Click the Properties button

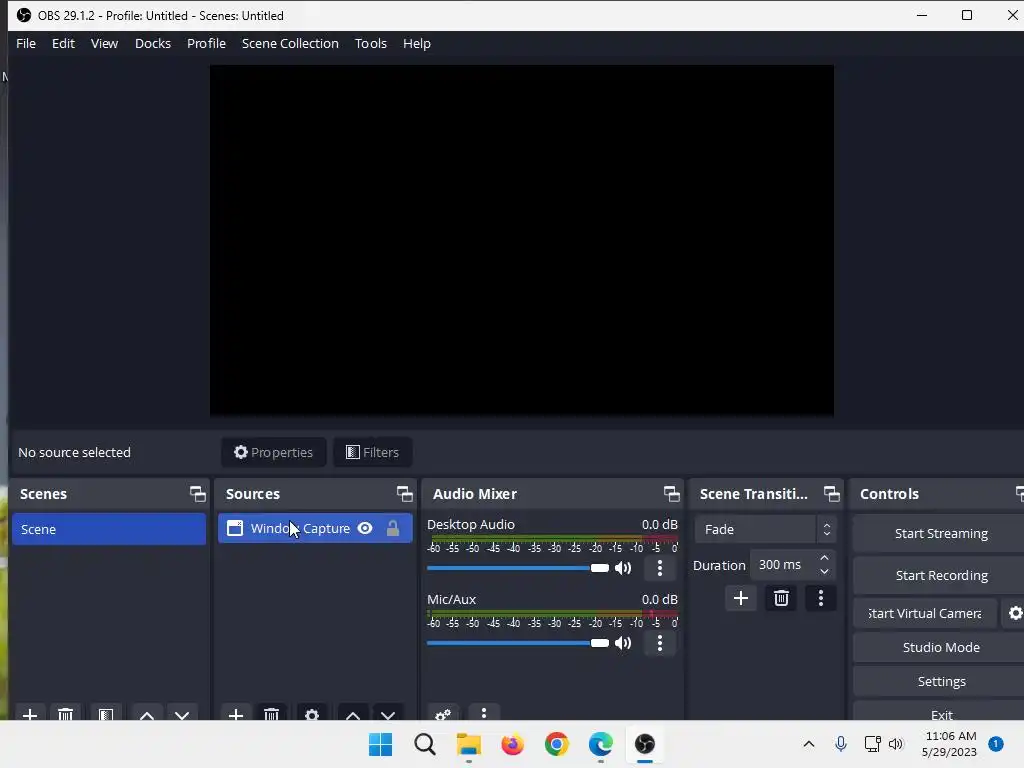274,452
